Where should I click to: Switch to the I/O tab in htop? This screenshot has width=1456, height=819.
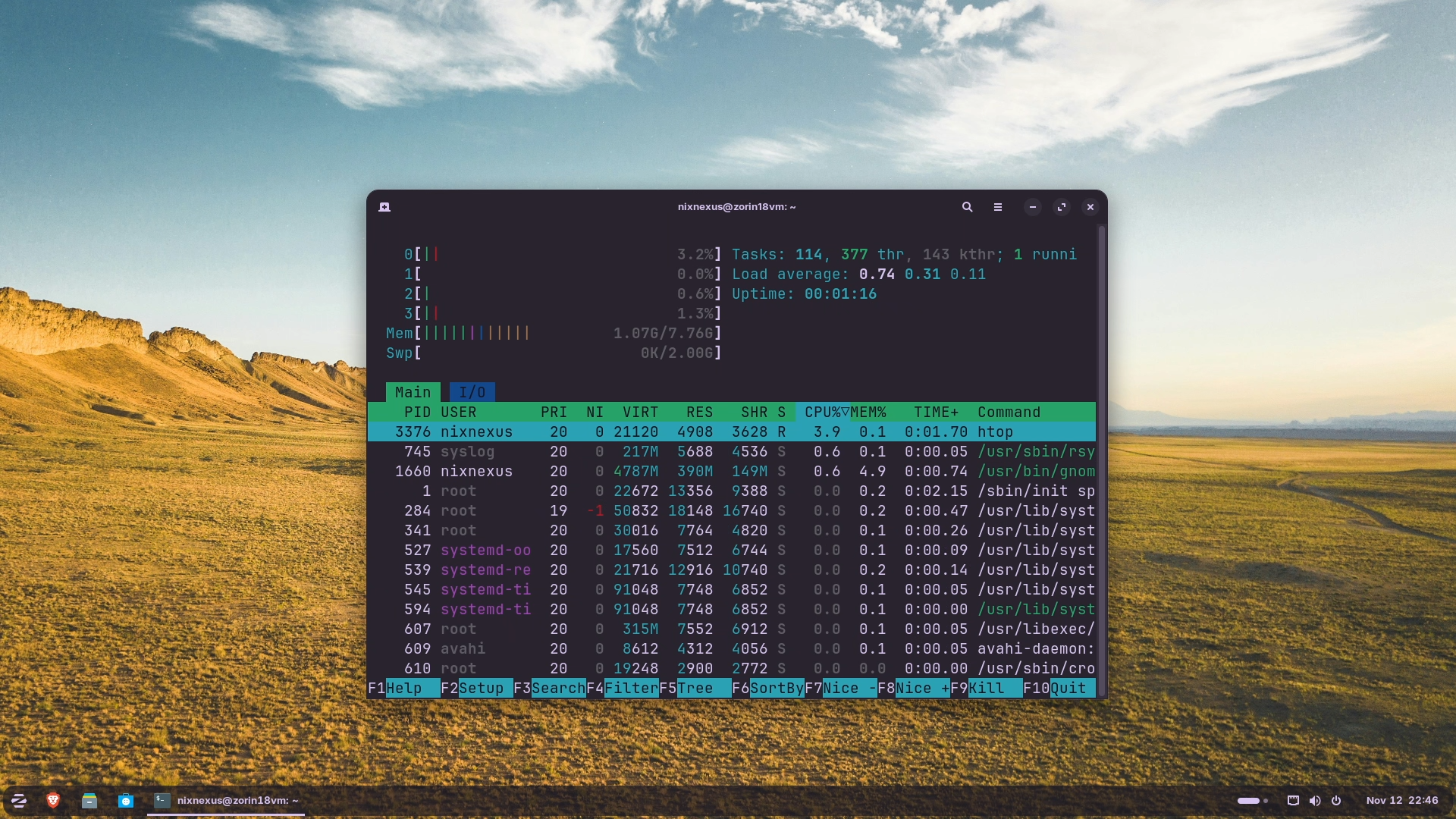pyautogui.click(x=472, y=392)
